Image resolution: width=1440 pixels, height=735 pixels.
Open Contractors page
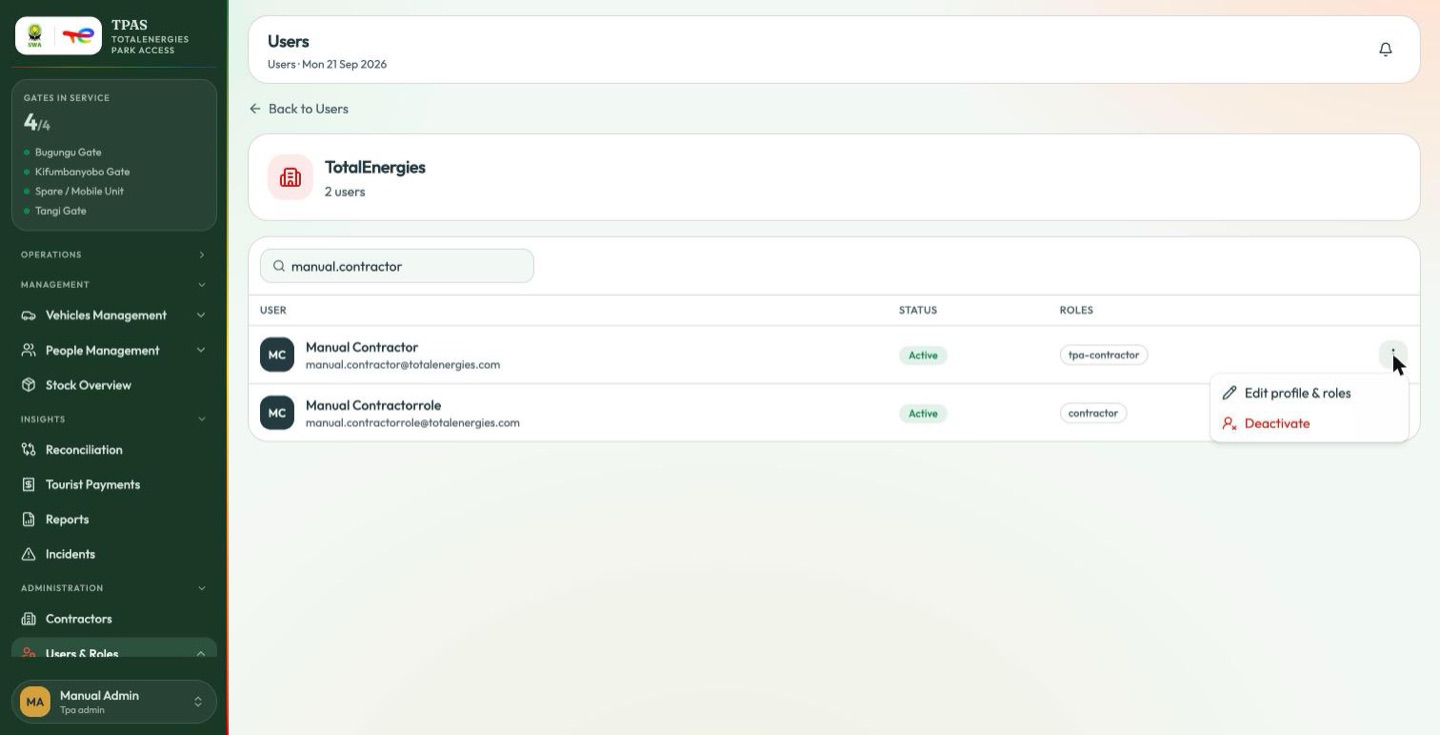tap(114, 619)
